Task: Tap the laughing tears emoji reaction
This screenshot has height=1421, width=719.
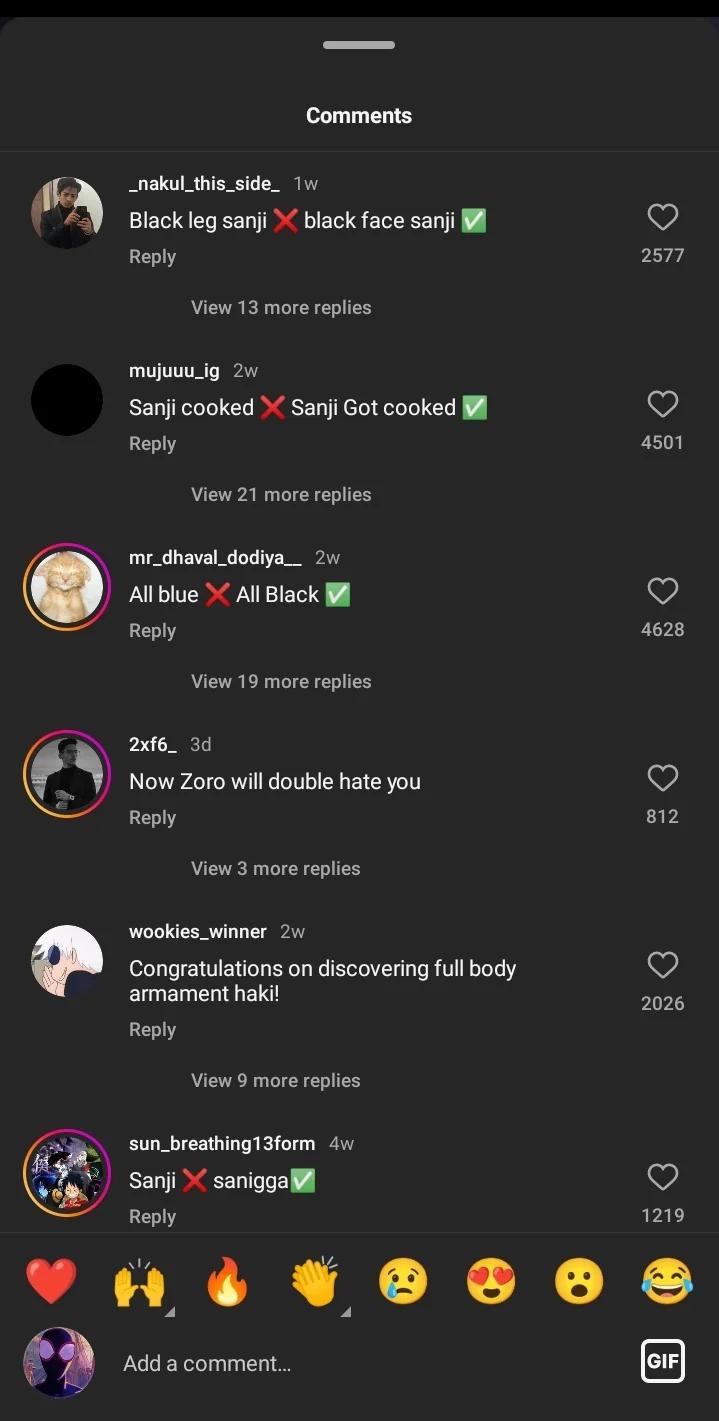Action: (667, 1281)
